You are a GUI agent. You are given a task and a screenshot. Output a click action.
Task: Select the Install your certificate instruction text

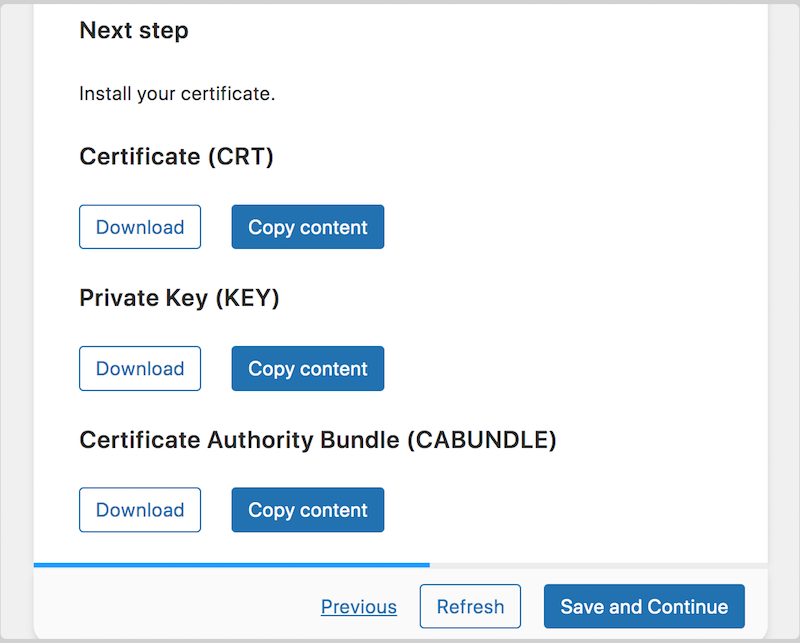click(177, 93)
